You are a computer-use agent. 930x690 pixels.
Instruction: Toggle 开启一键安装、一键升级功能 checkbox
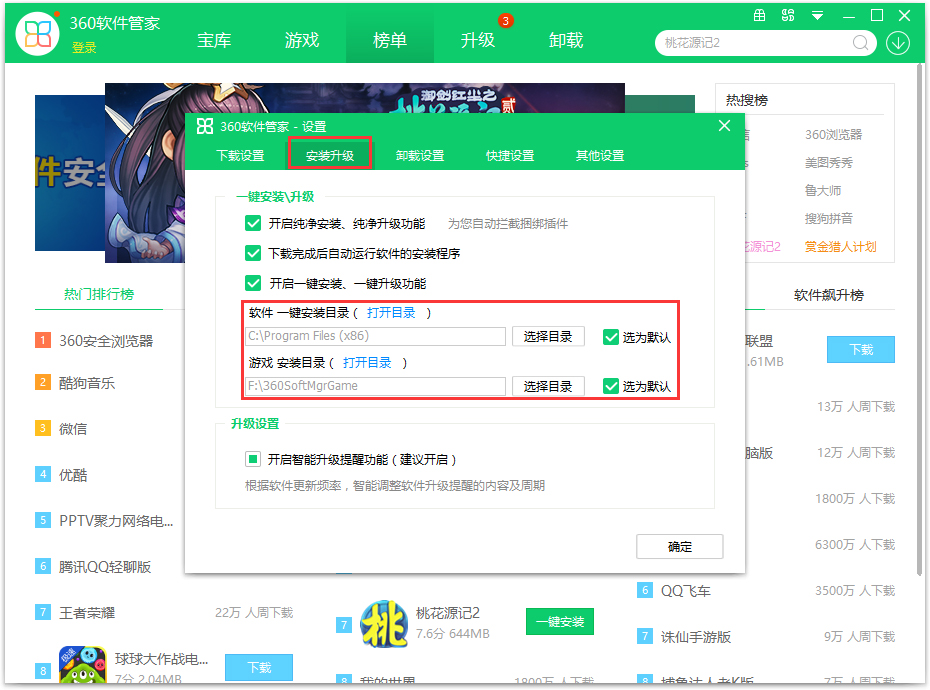click(253, 284)
